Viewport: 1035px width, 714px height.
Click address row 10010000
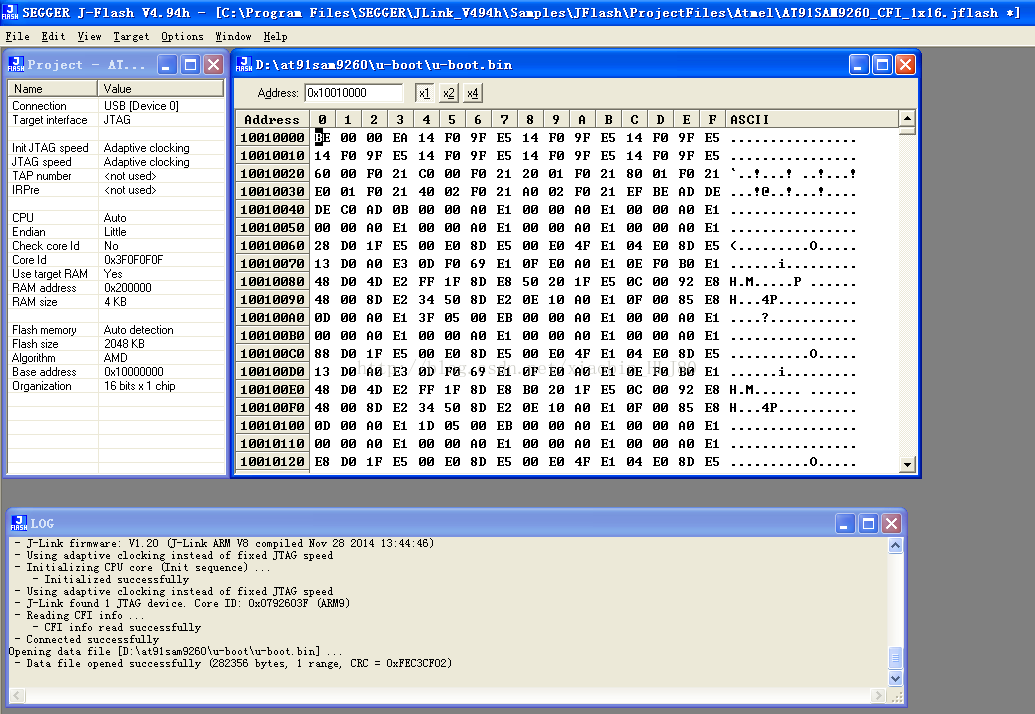point(272,137)
